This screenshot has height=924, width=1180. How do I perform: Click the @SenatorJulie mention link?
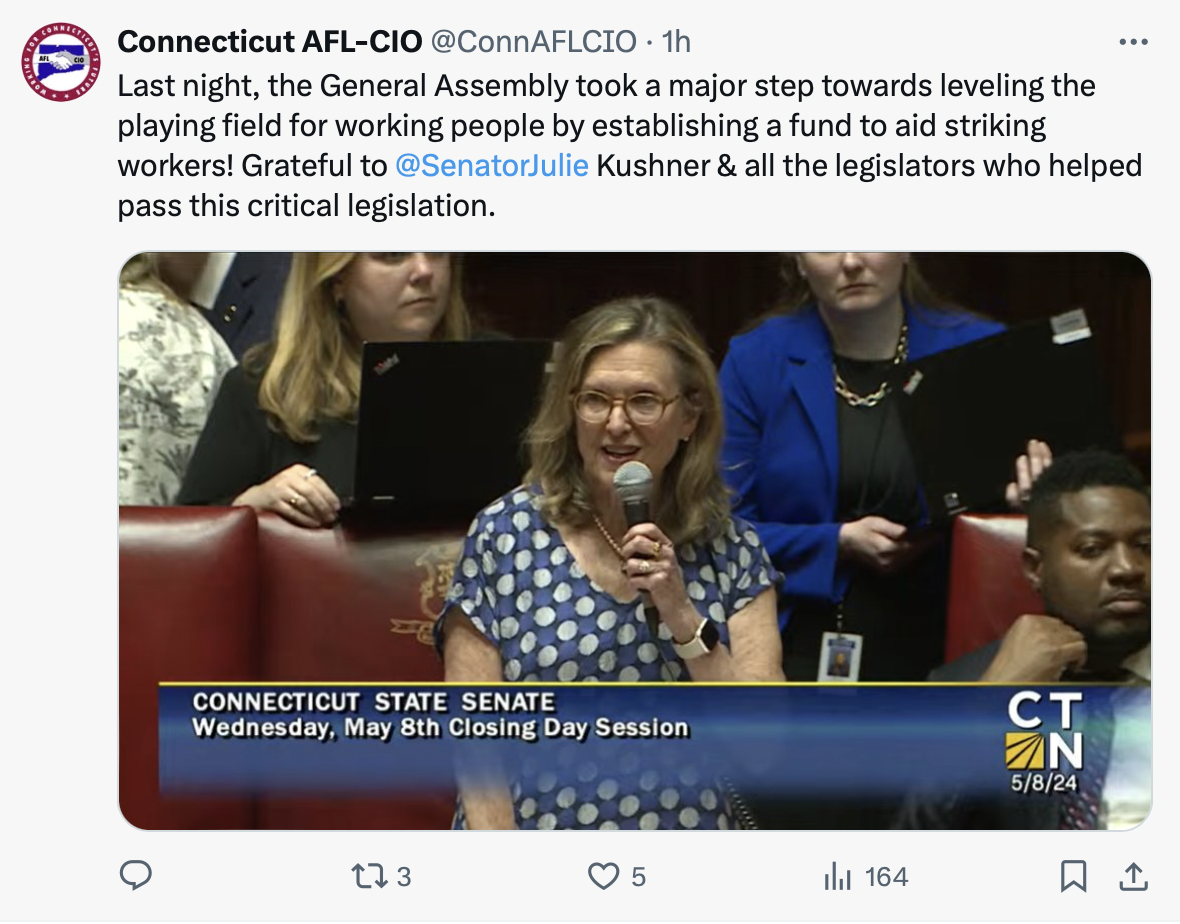(x=492, y=164)
